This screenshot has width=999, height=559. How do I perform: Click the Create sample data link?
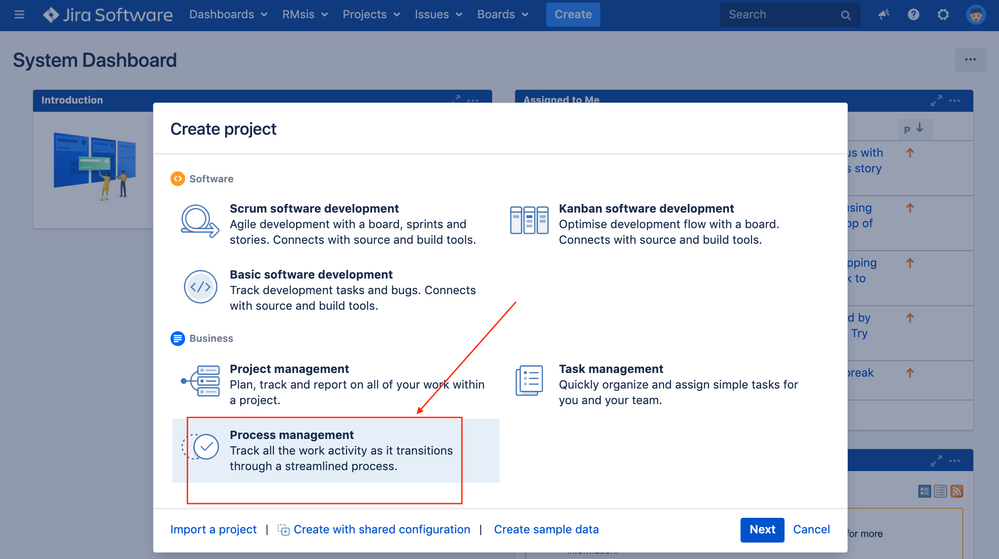coord(546,530)
